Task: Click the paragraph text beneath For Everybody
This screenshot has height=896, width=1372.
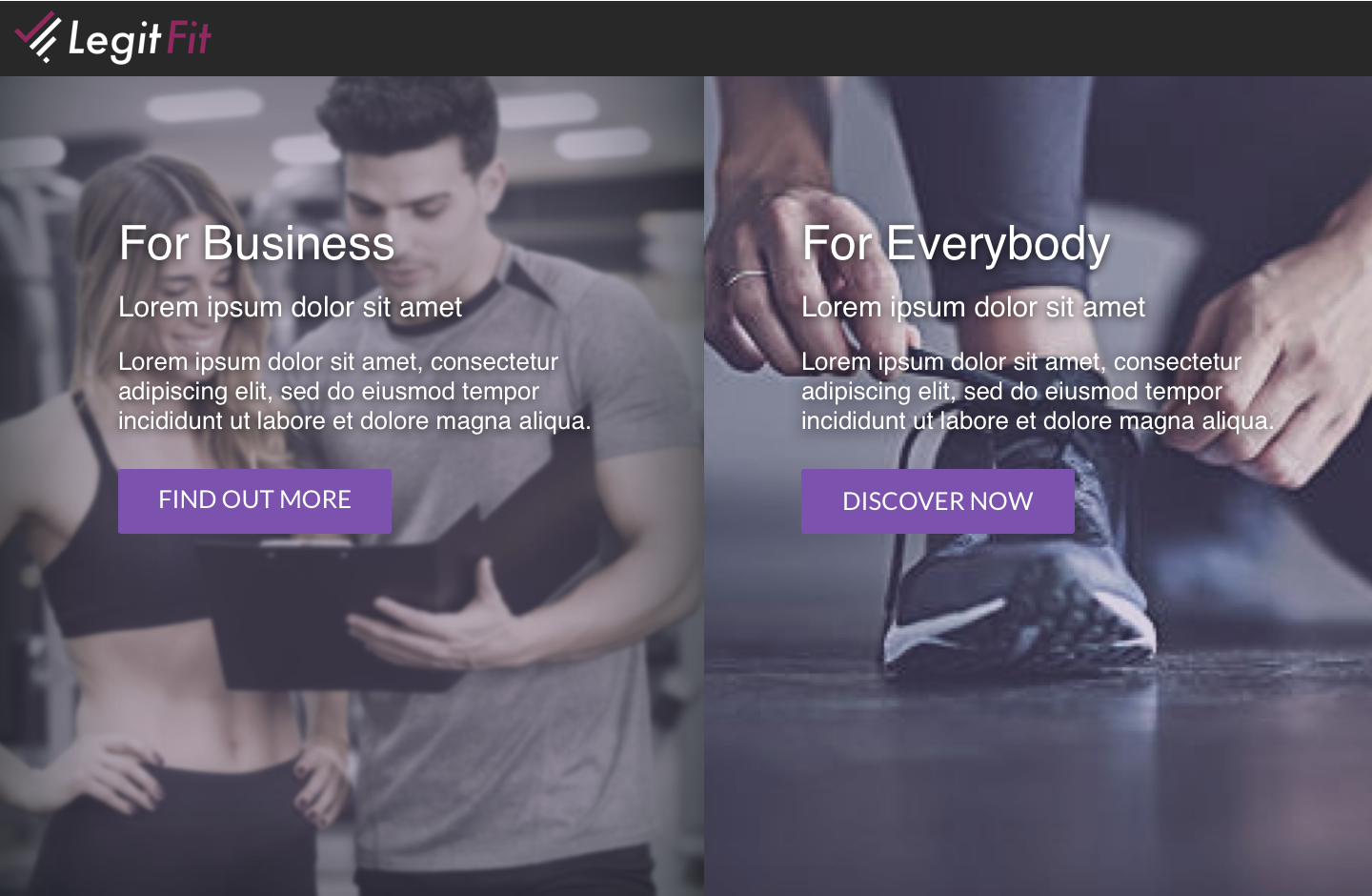Action: [x=1038, y=391]
